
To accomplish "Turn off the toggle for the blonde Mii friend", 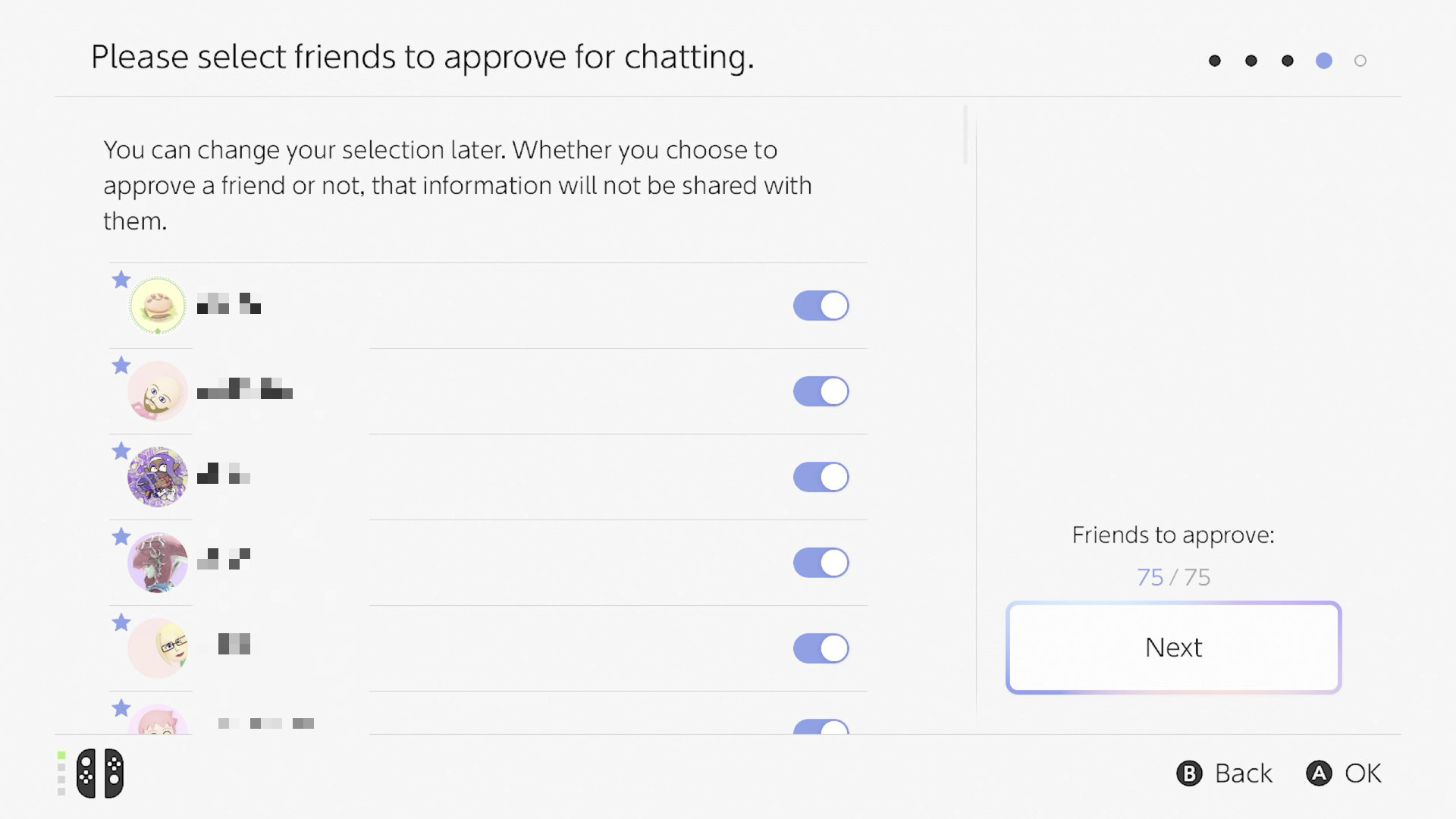I will [821, 648].
